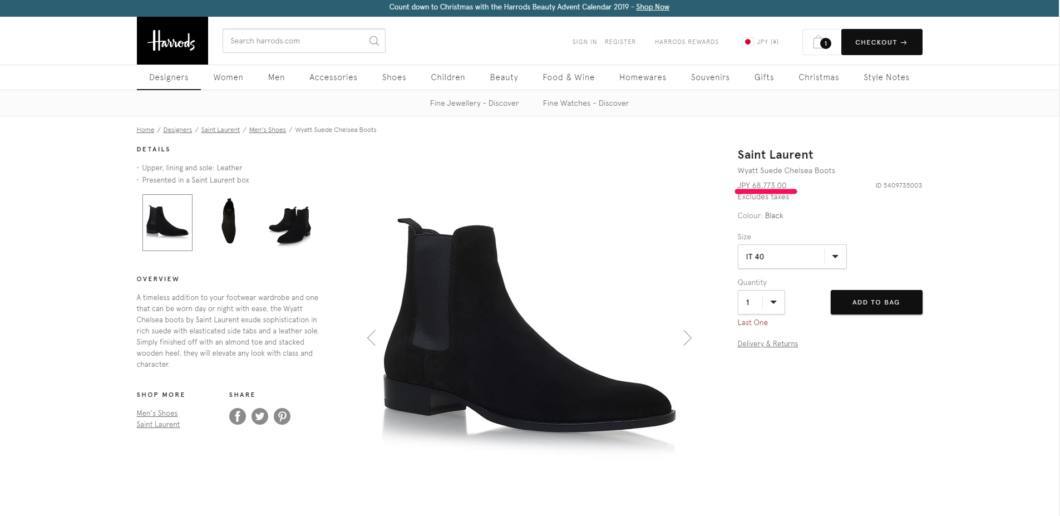Open the IT 40 size dropdown
This screenshot has height=516, width=1060.
(792, 257)
